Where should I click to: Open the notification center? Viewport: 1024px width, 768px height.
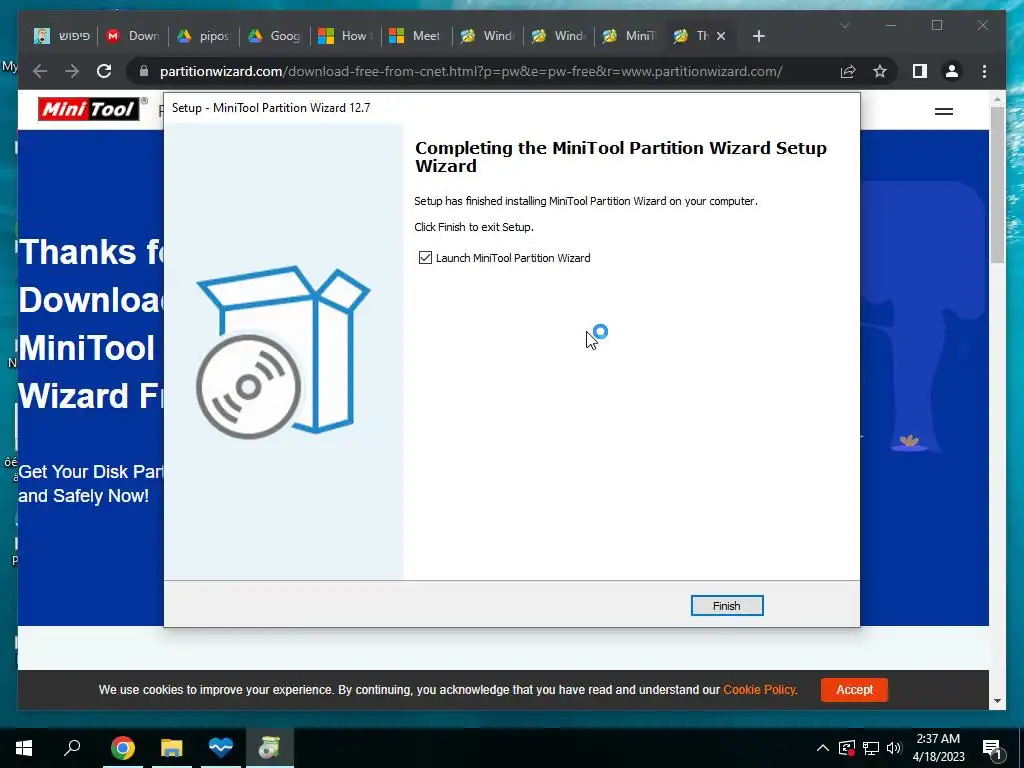(993, 748)
